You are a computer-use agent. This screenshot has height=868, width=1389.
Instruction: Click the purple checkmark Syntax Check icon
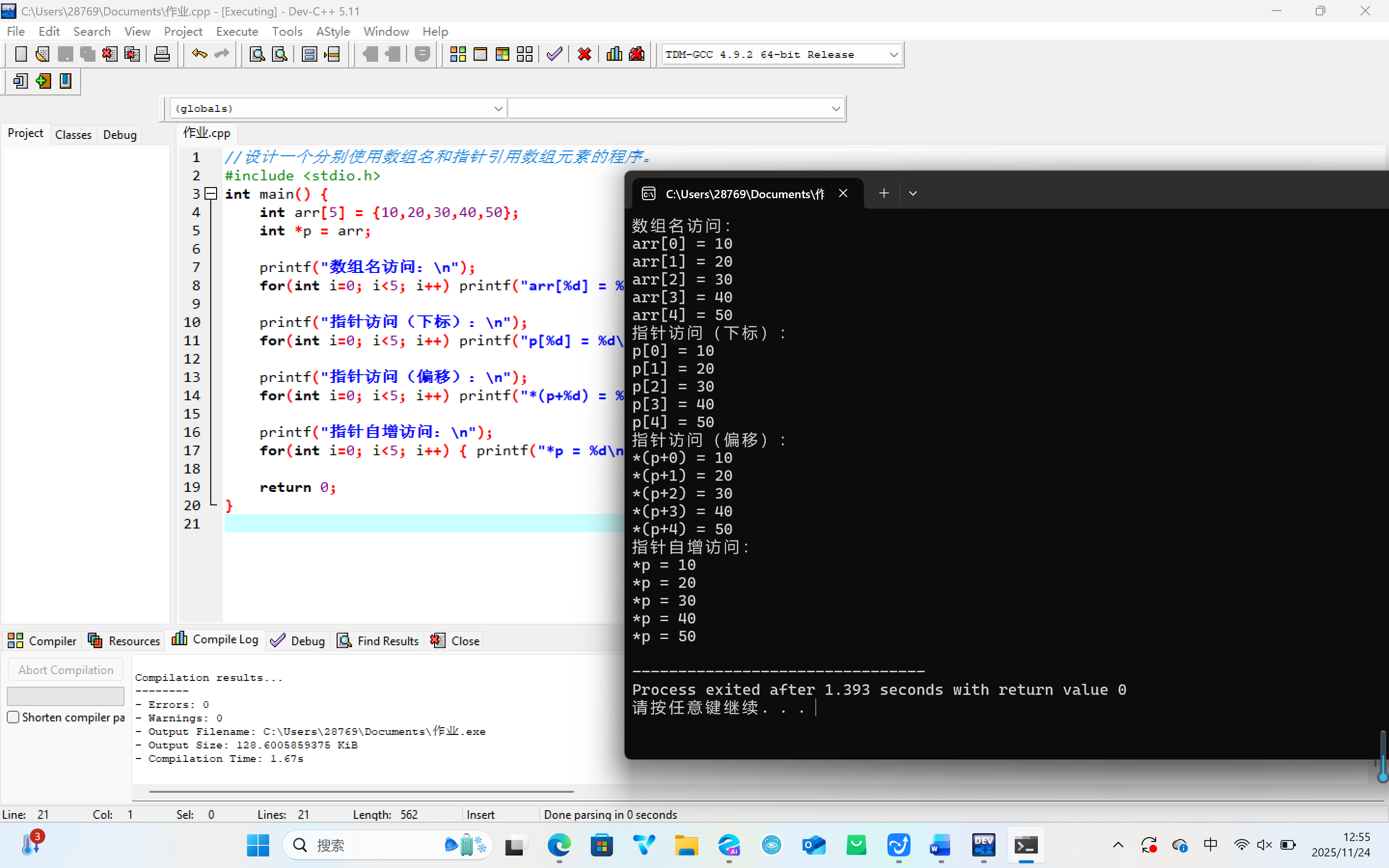[554, 54]
